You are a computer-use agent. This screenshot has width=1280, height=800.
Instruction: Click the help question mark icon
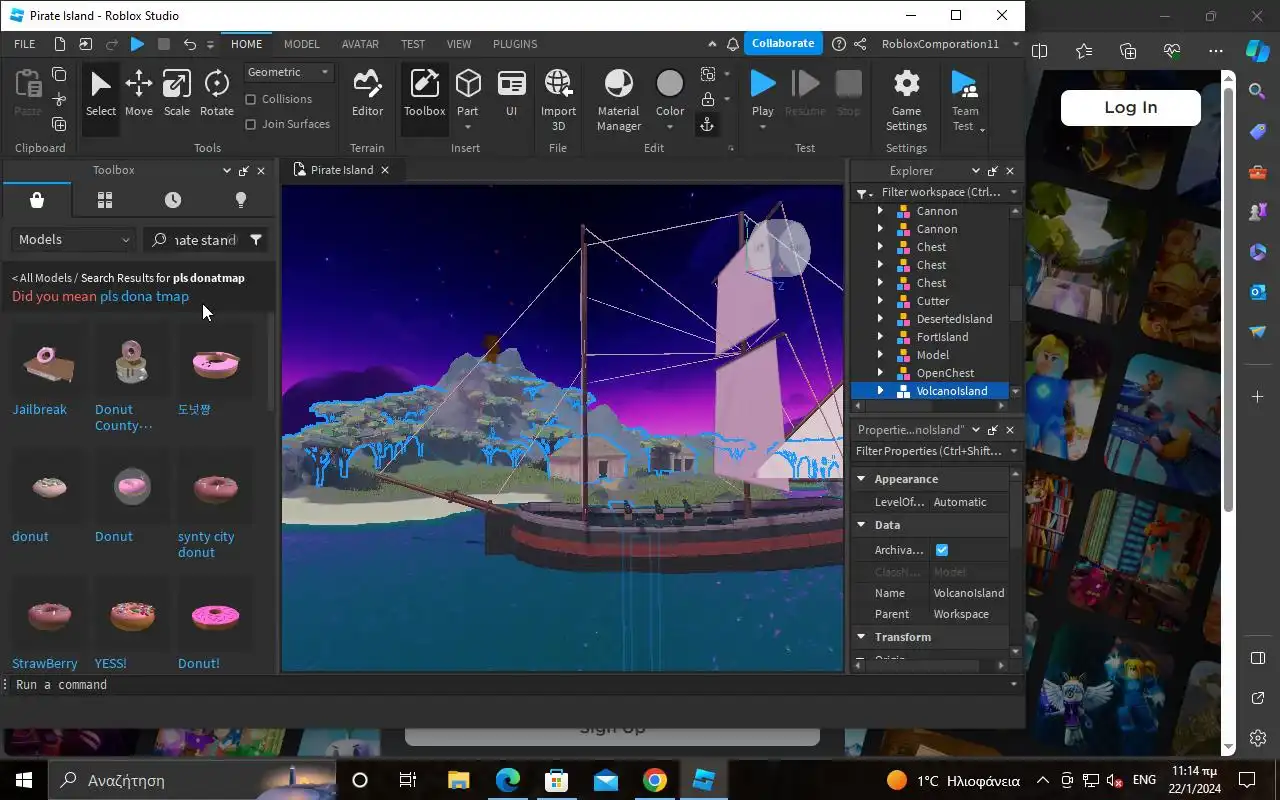839,44
